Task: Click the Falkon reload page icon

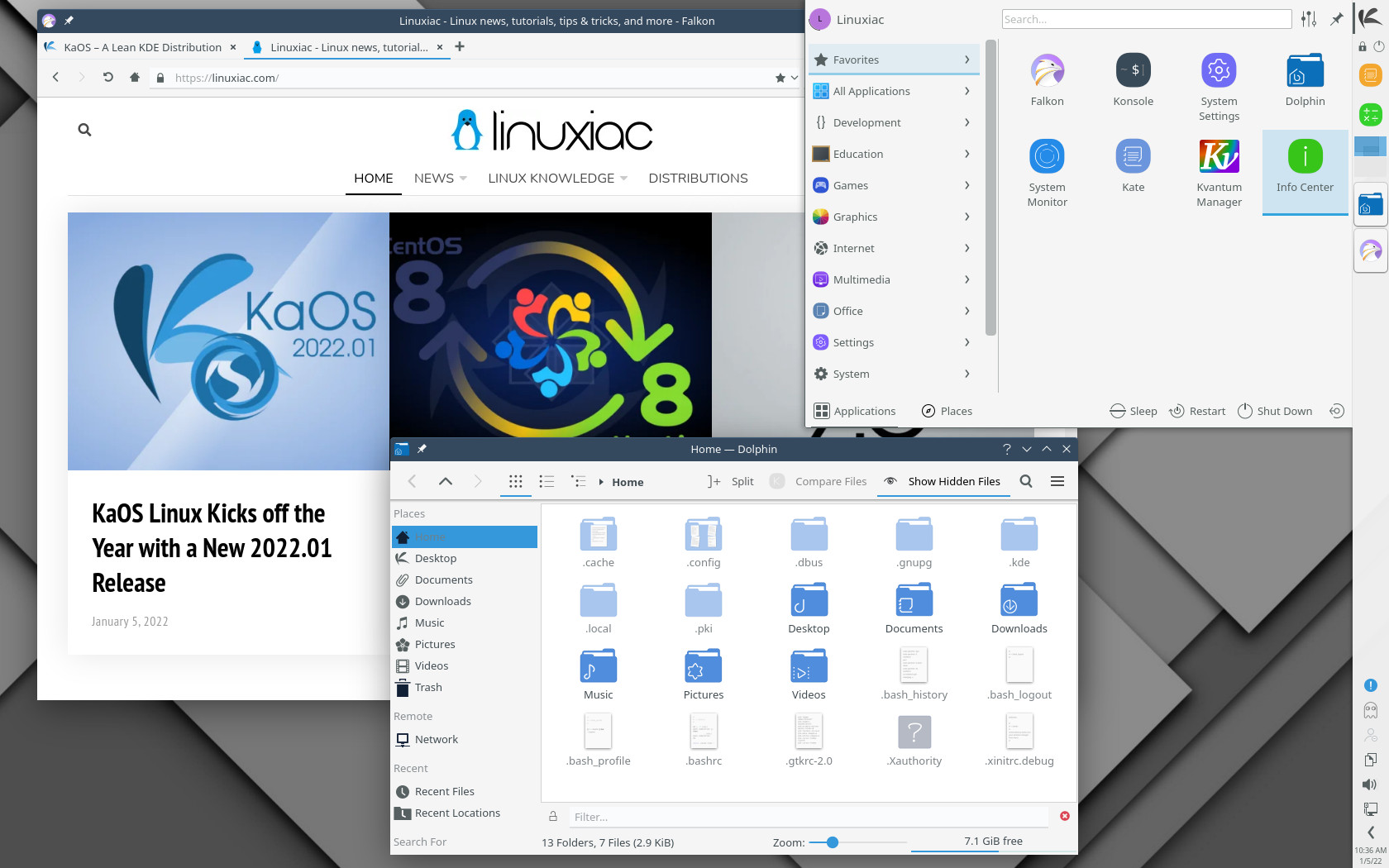Action: tap(107, 77)
